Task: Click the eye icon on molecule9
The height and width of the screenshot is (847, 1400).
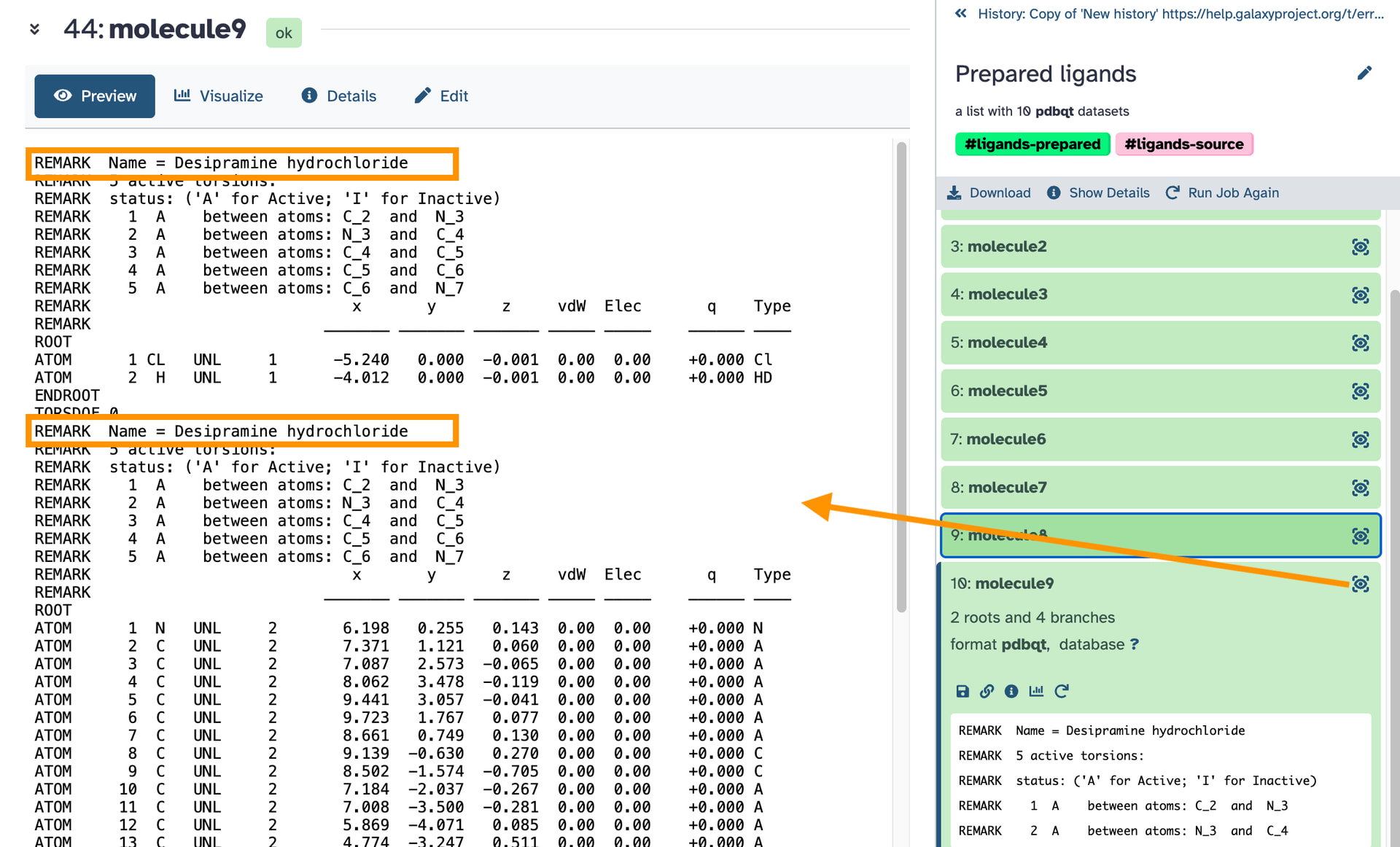Action: click(1360, 584)
